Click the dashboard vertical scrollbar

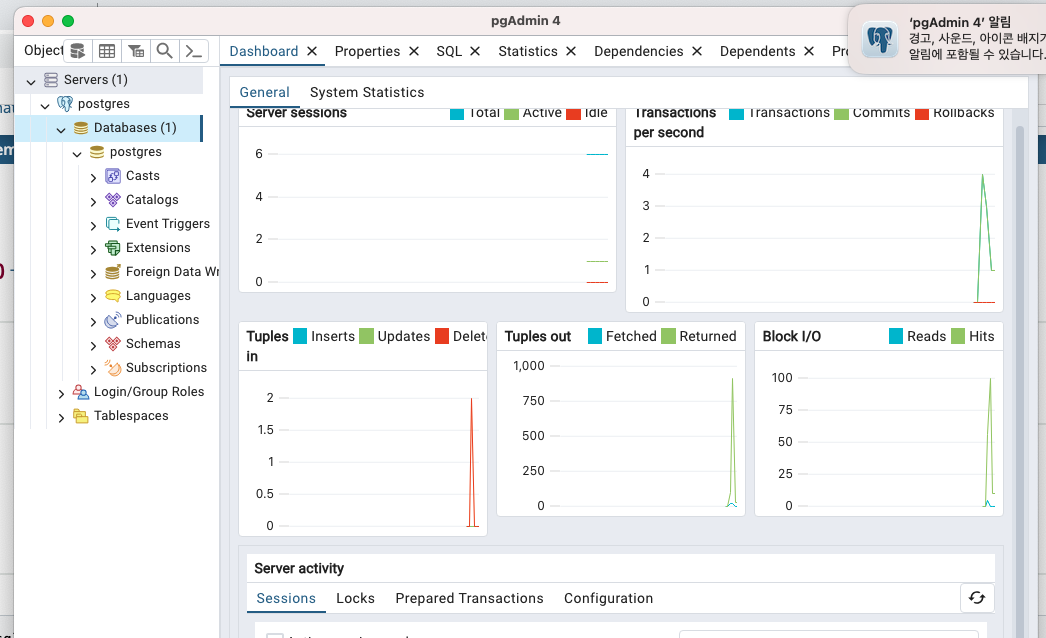pos(1019,380)
